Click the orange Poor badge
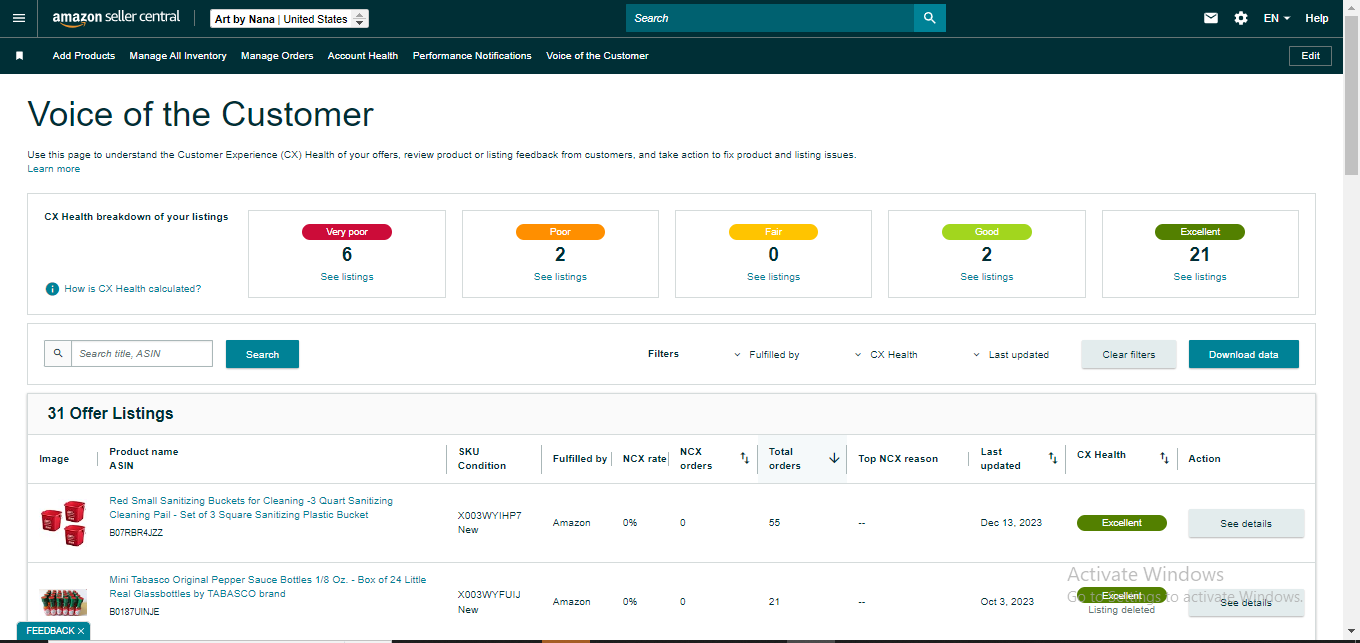This screenshot has width=1360, height=643. coord(560,232)
